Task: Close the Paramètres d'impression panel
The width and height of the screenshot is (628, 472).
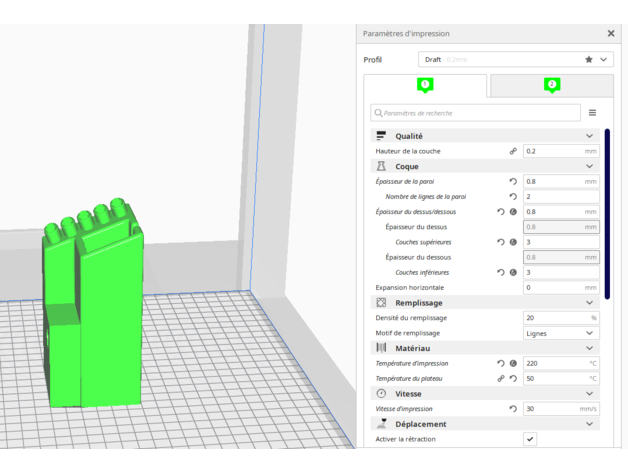Action: (610, 33)
